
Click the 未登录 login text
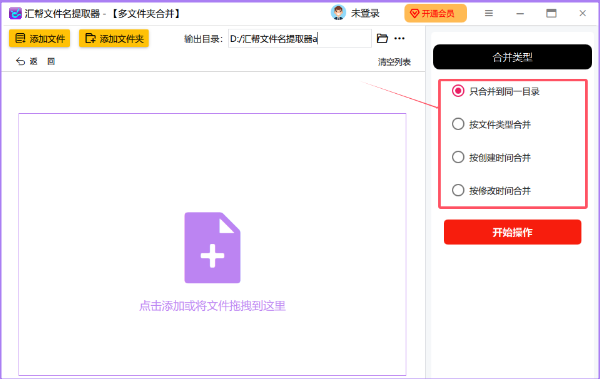point(365,13)
